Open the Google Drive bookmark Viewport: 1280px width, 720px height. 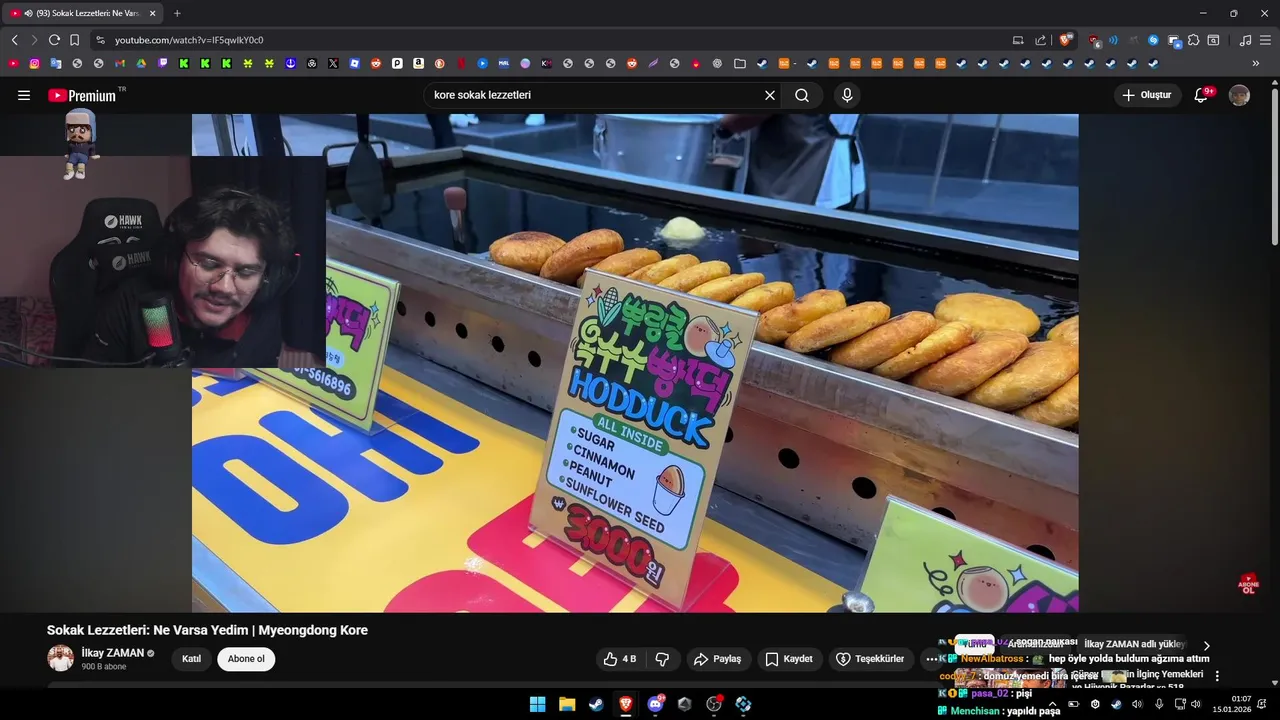(x=141, y=63)
